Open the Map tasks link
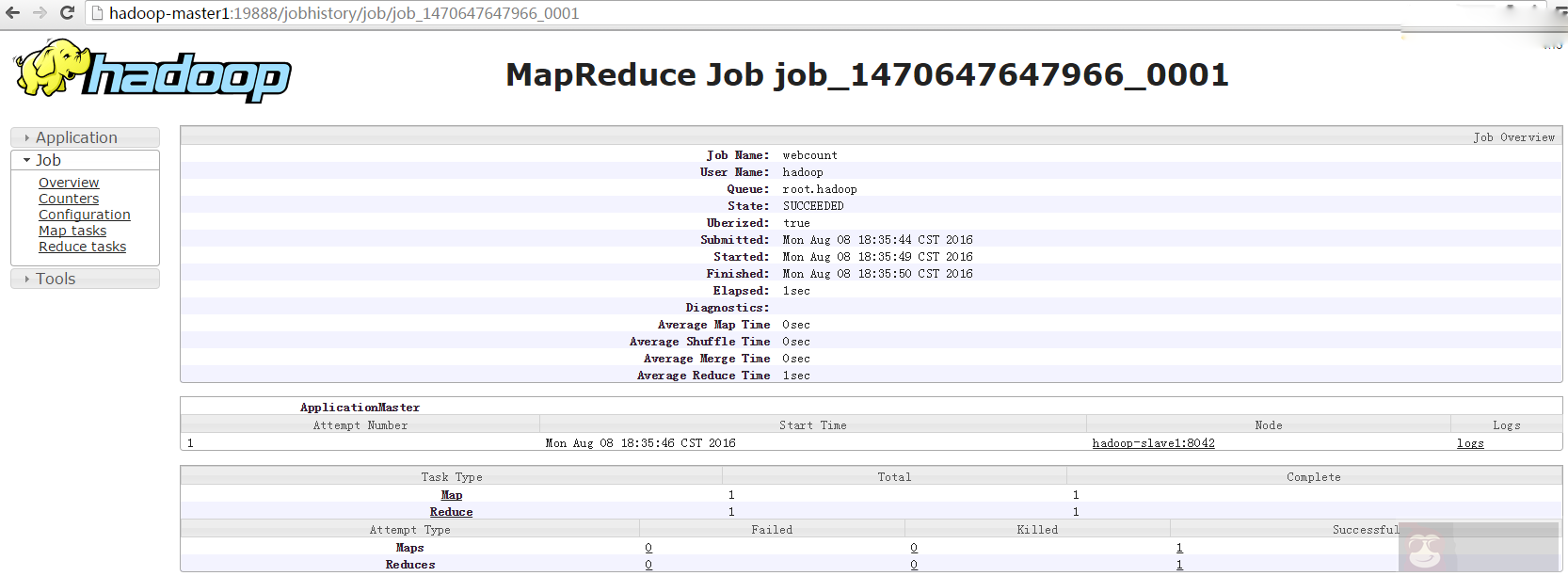The image size is (1568, 576). point(72,231)
